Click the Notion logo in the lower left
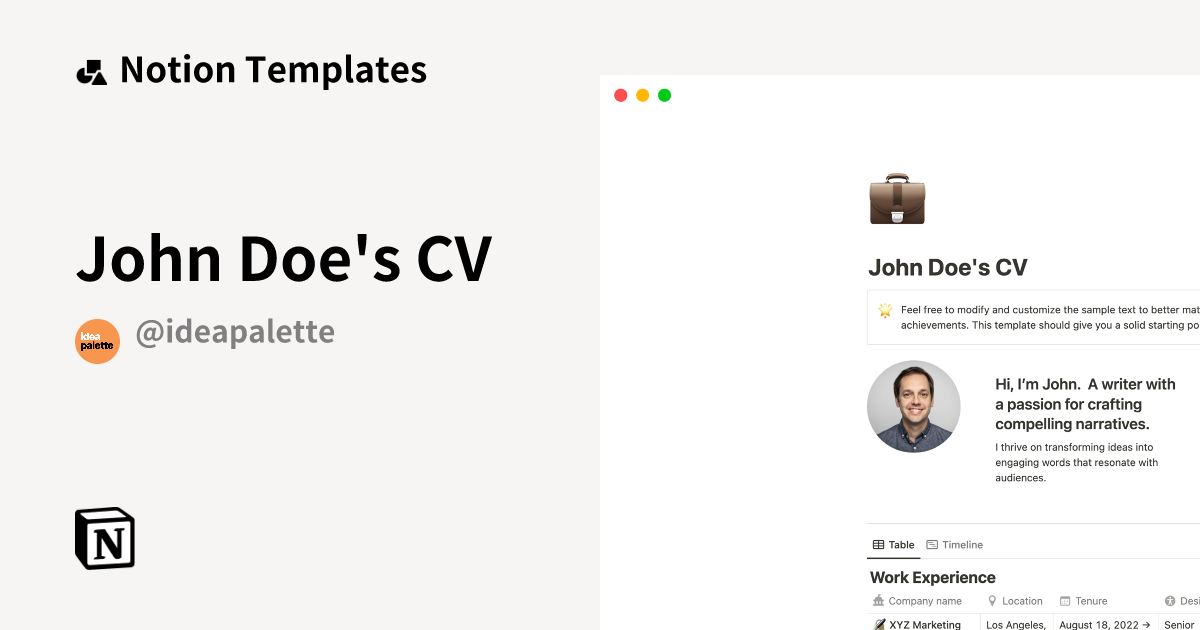Image resolution: width=1200 pixels, height=630 pixels. (103, 538)
